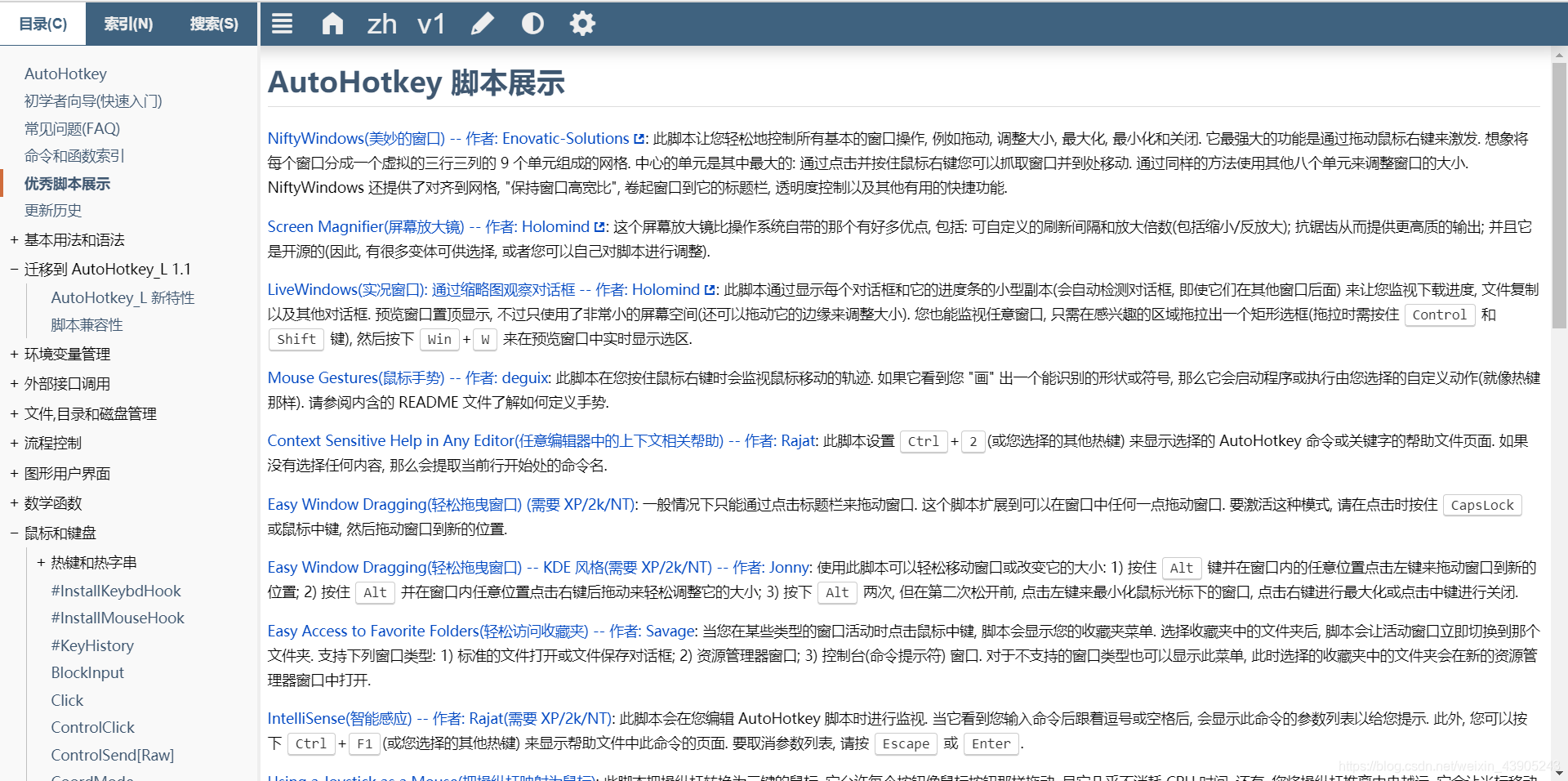Open Easy Window Dragging KDE 风格 link
This screenshot has height=781, width=1568.
[x=540, y=568]
